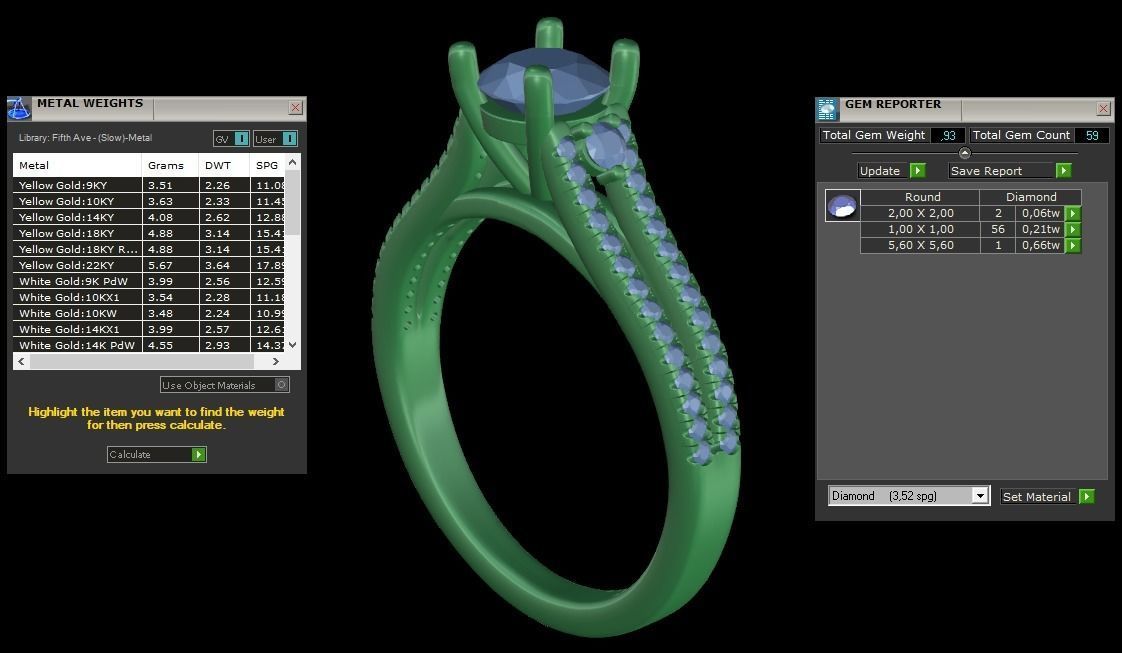Click the Total Gem Count value field
1122x653 pixels.
coord(1092,135)
